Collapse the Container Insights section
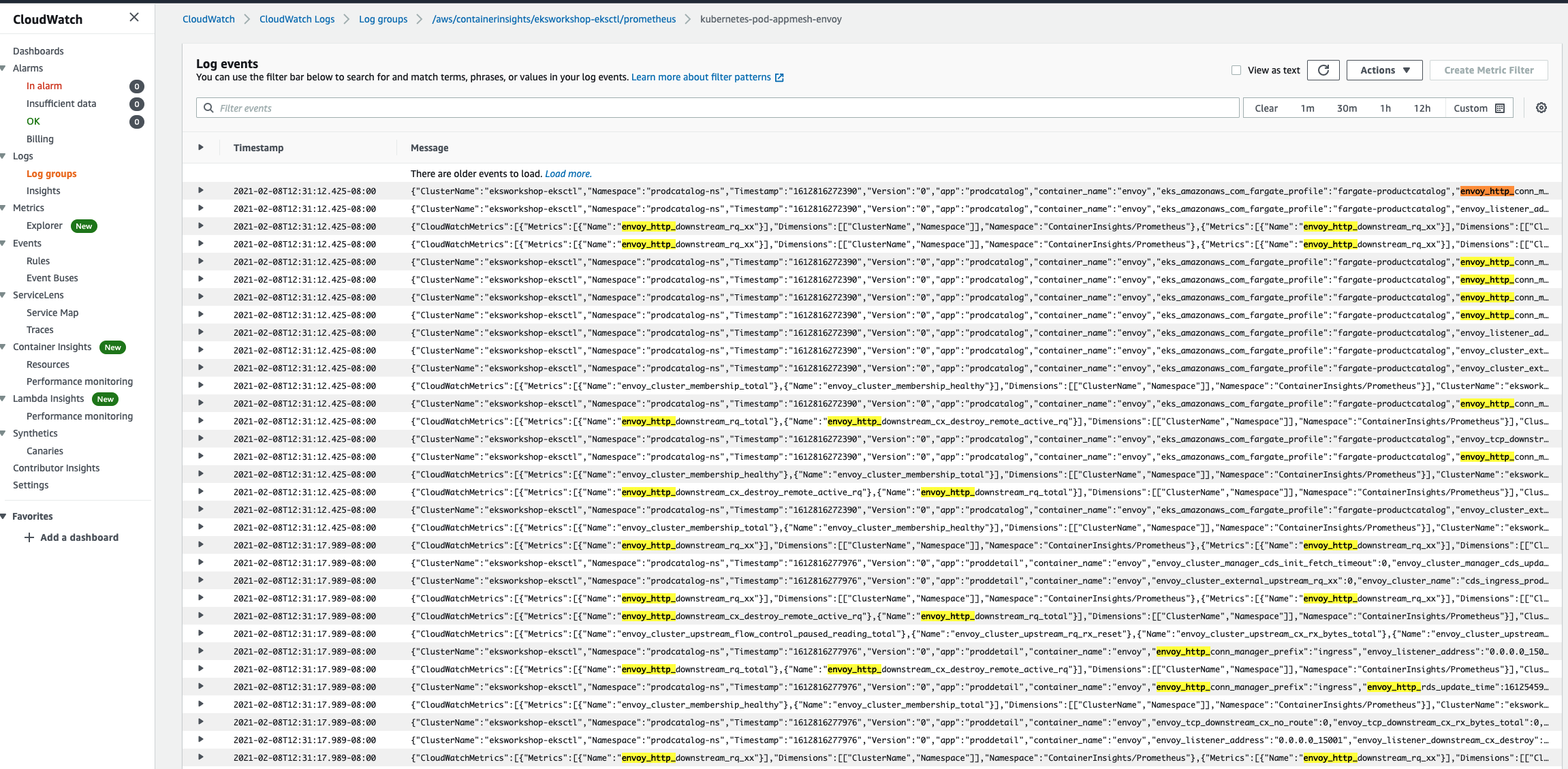This screenshot has width=1568, height=769. [x=3, y=347]
